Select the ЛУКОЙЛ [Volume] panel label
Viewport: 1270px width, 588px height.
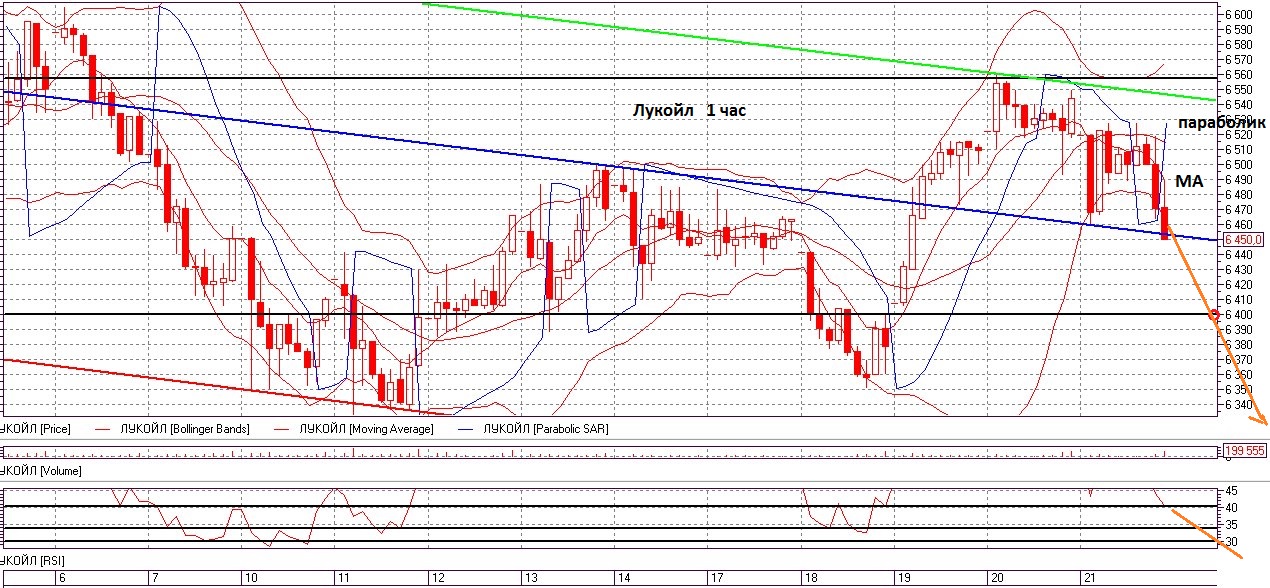click(41, 470)
